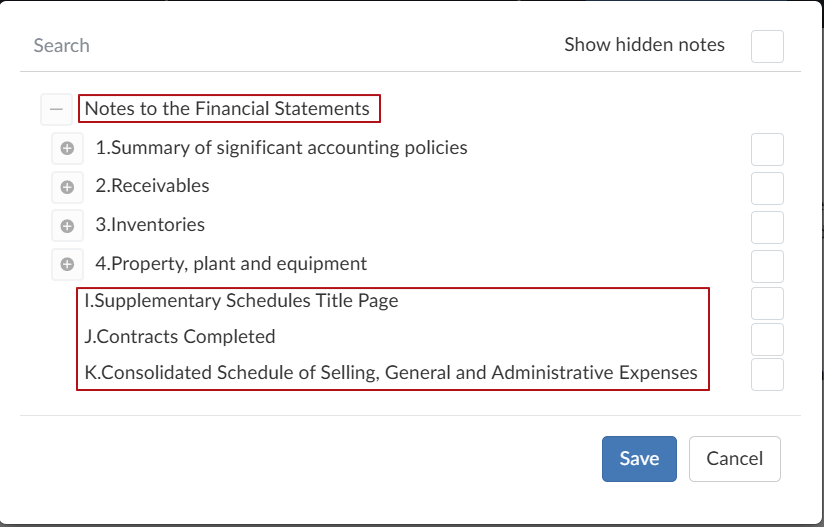Select the Notes to the Financial Statements heading
Viewport: 824px width, 527px height.
click(227, 109)
